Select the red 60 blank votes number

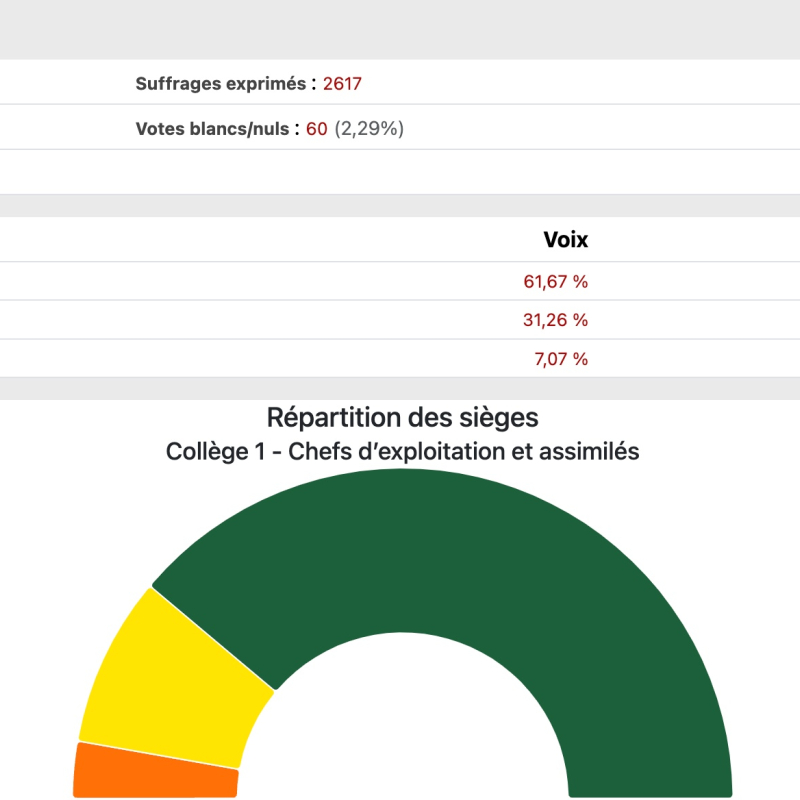coord(317,128)
